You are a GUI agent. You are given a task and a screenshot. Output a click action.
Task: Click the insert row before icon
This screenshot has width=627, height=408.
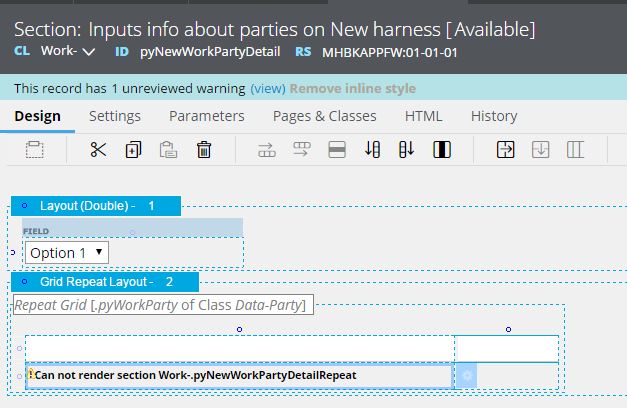267,150
